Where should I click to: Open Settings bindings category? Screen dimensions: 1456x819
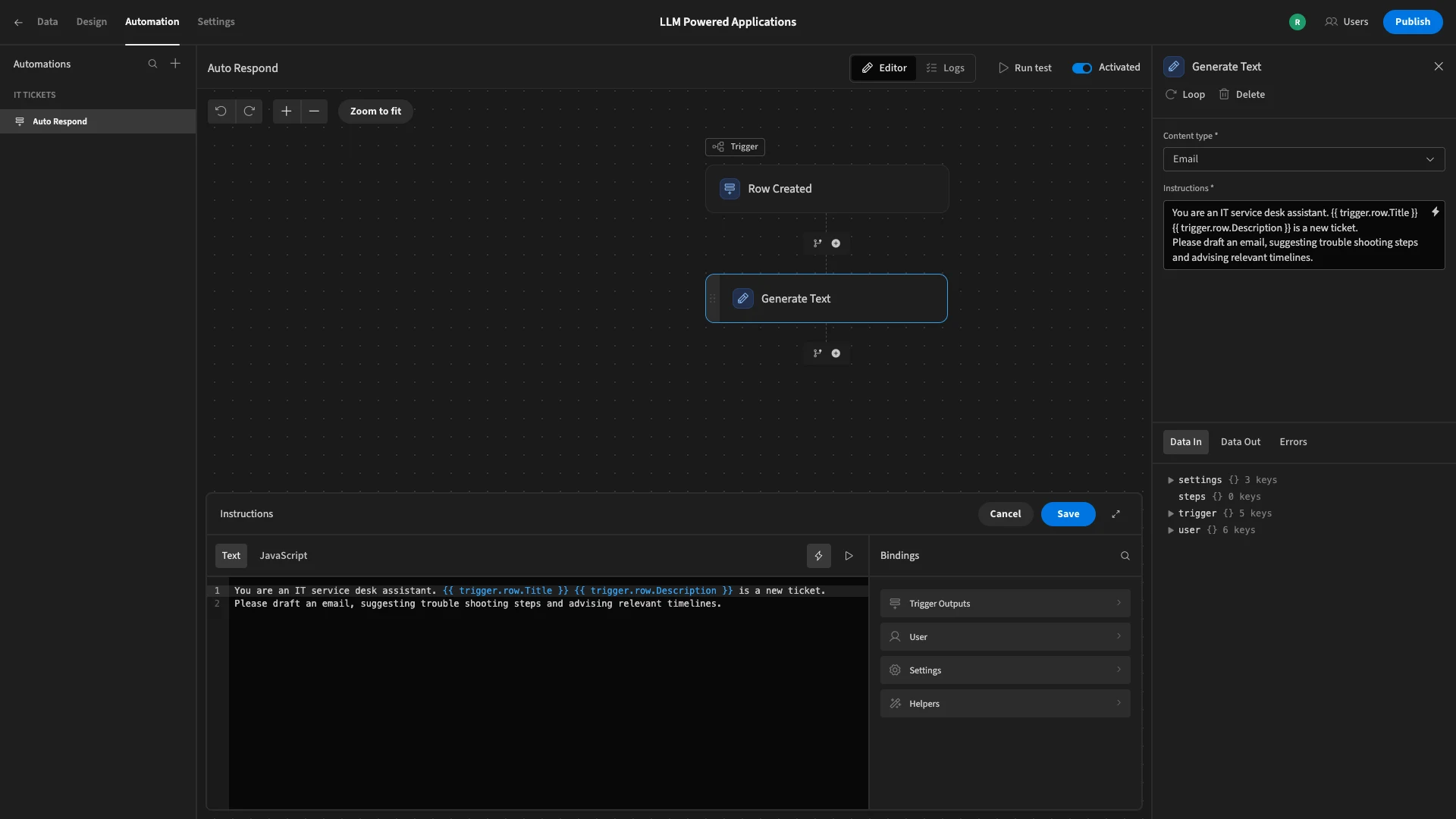(x=1005, y=670)
